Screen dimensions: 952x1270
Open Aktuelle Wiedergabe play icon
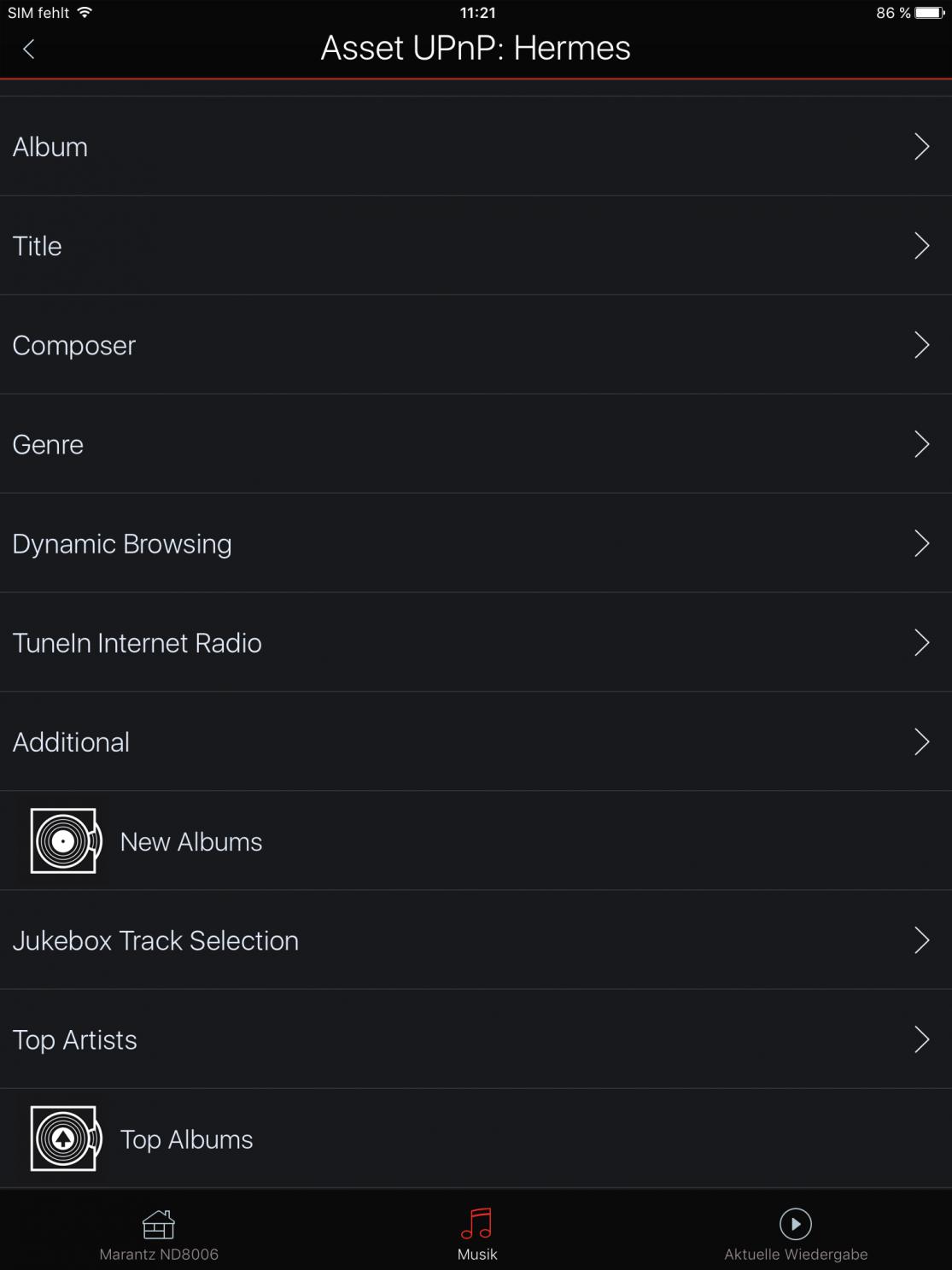tap(795, 1224)
